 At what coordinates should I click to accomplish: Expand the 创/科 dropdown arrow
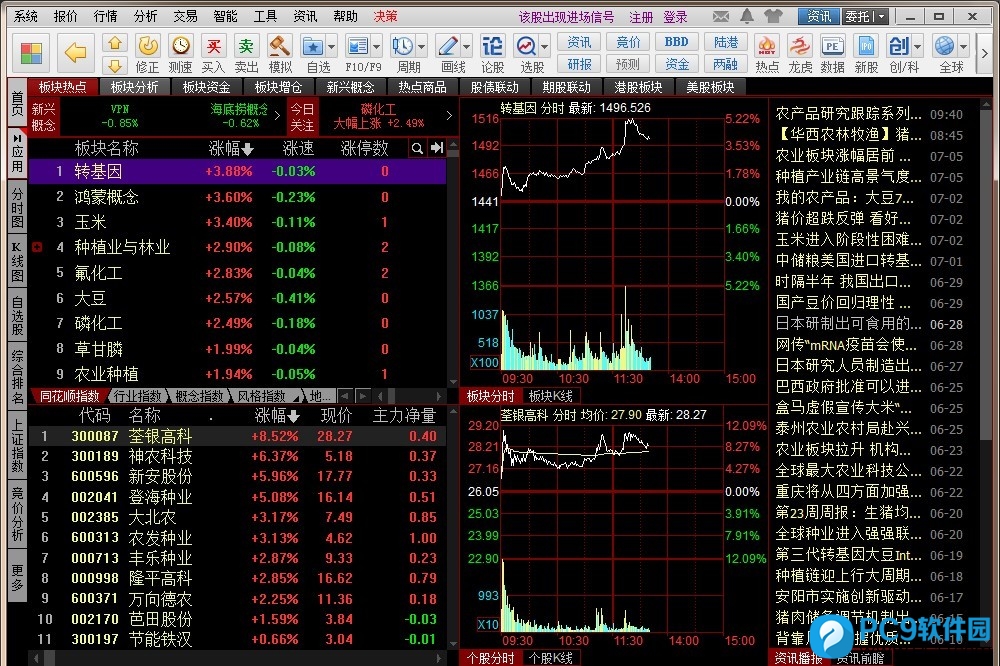(917, 46)
